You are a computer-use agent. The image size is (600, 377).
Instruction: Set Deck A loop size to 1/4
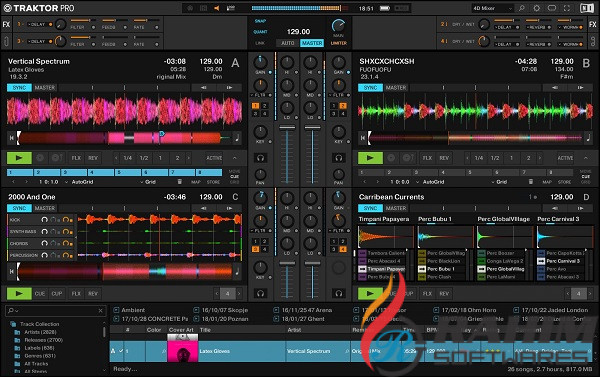128,158
